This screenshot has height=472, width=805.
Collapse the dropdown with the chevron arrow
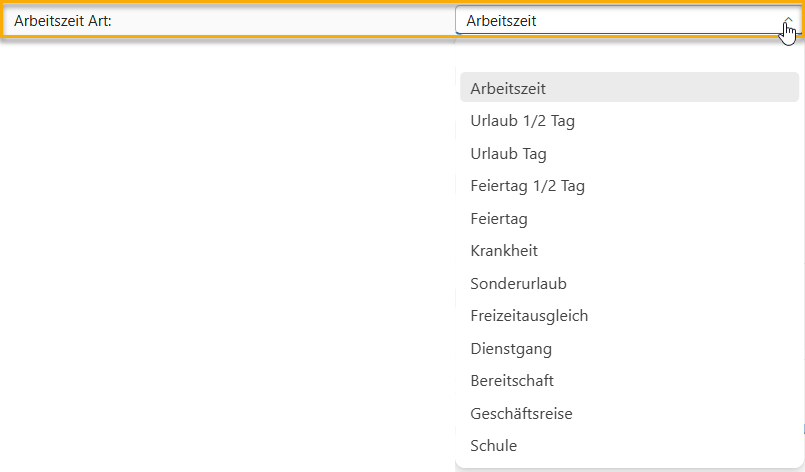(787, 20)
